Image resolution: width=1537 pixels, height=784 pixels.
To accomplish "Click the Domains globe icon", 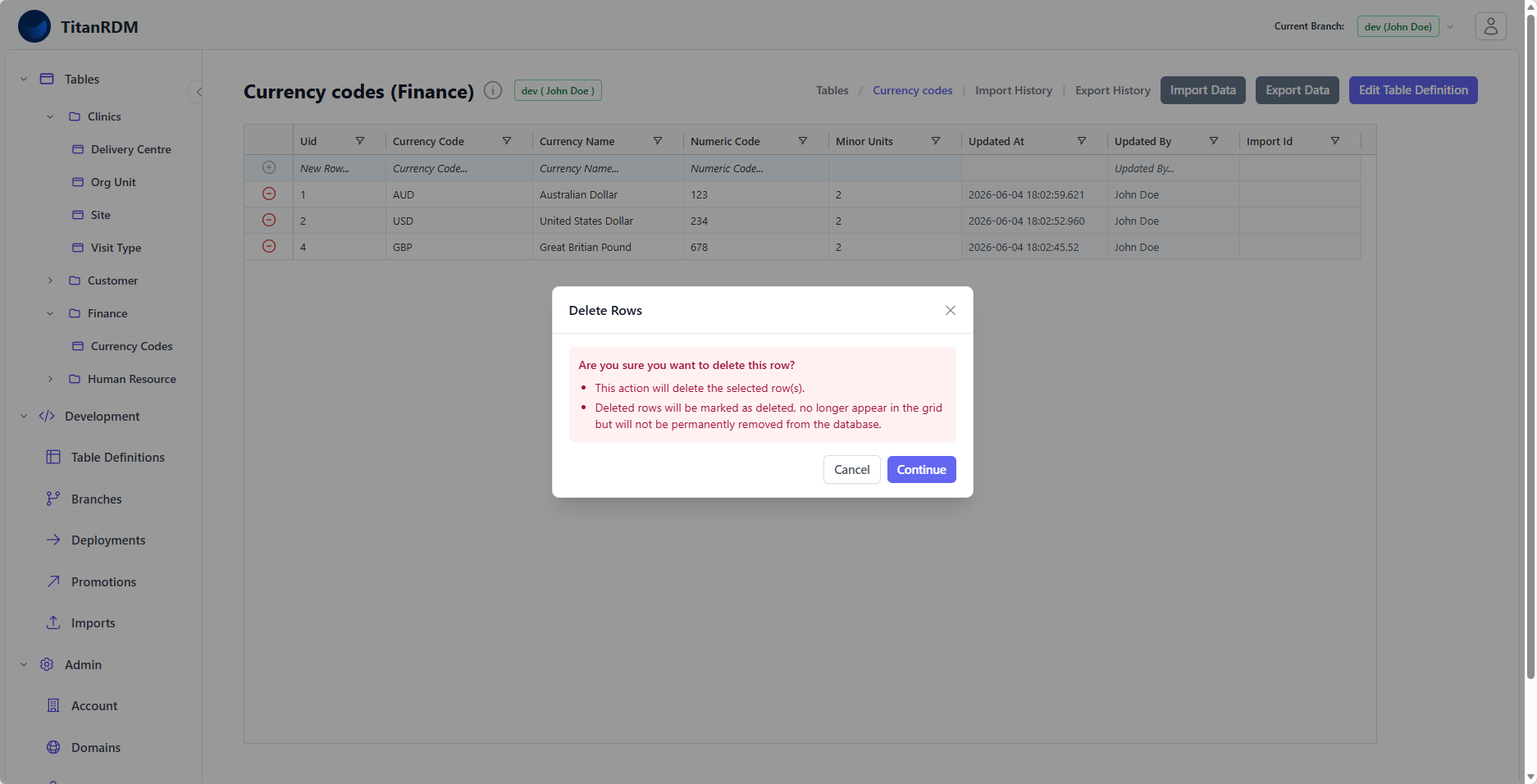I will pyautogui.click(x=53, y=747).
